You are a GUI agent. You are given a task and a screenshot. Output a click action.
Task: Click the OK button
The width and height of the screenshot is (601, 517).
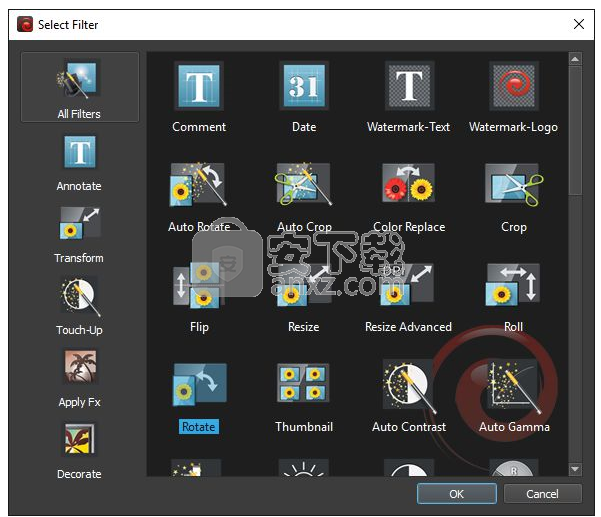pos(456,493)
